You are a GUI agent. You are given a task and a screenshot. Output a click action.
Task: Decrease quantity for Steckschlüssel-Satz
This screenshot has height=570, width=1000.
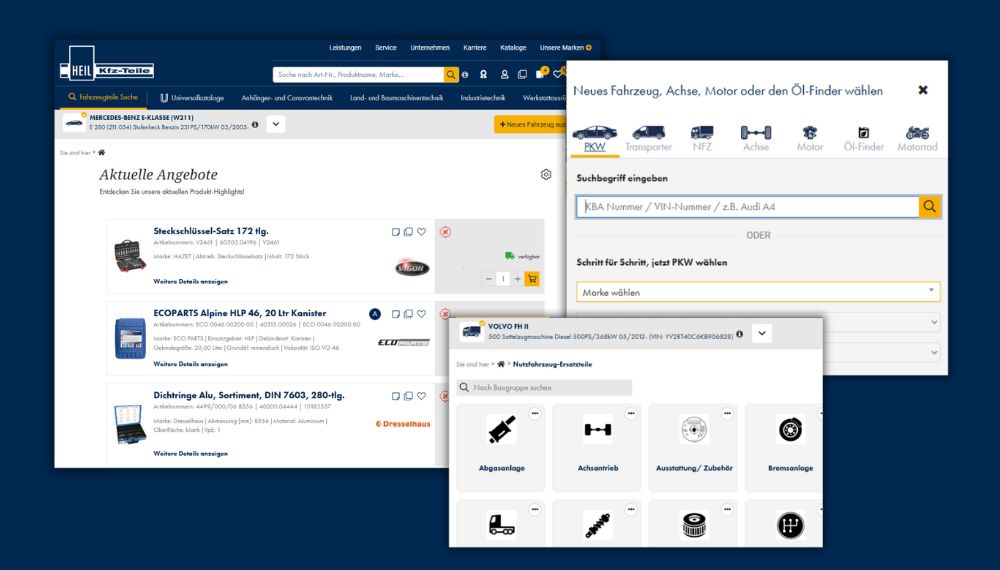(489, 279)
